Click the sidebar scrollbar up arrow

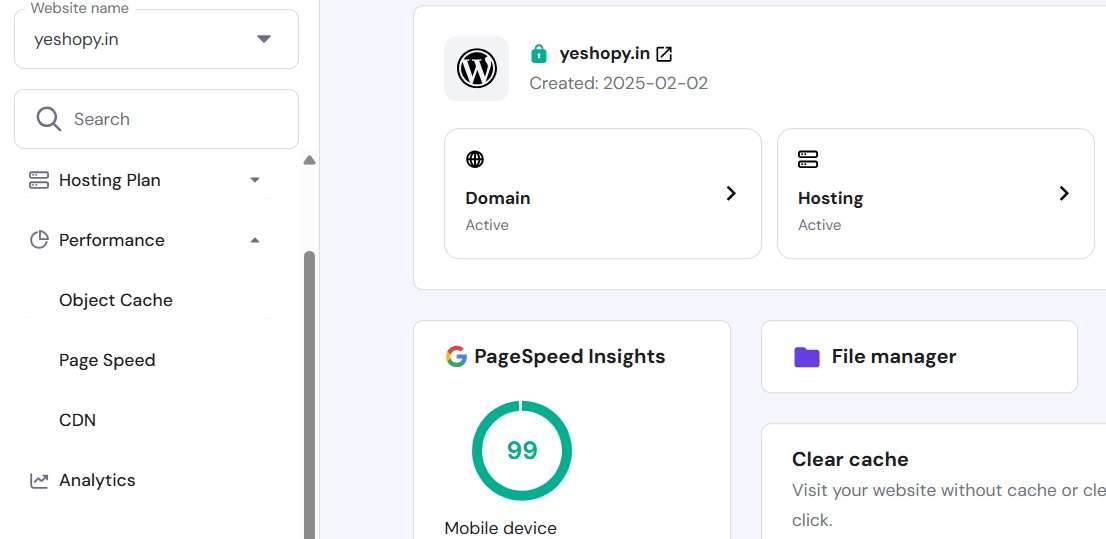point(309,160)
